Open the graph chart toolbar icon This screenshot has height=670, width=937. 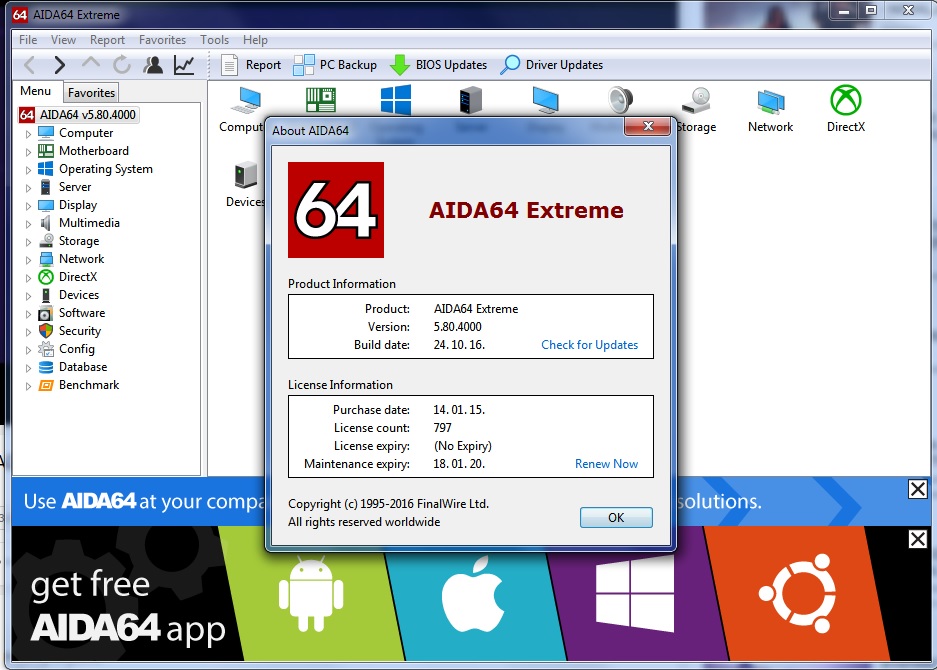pyautogui.click(x=184, y=65)
